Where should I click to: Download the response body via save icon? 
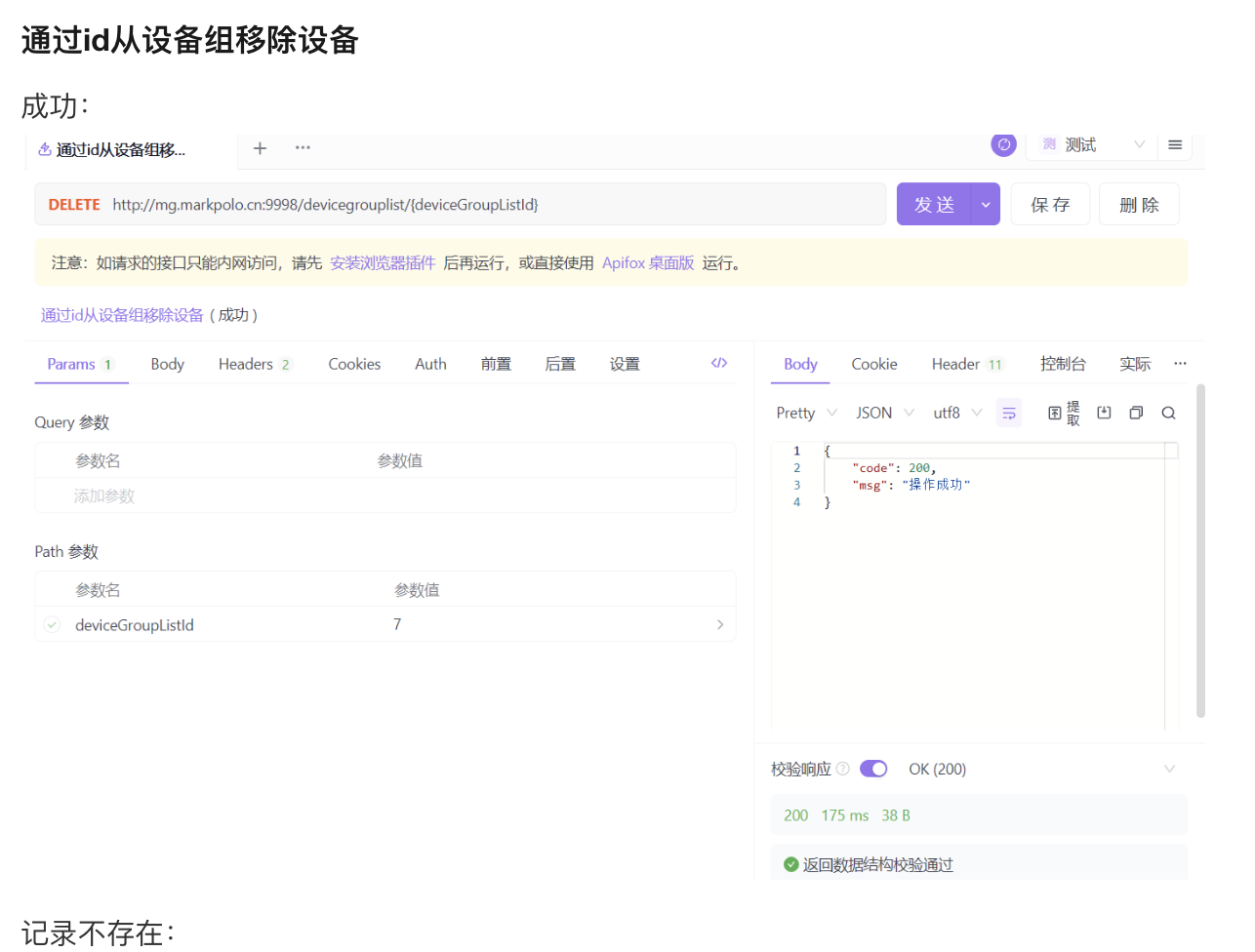tap(1104, 414)
